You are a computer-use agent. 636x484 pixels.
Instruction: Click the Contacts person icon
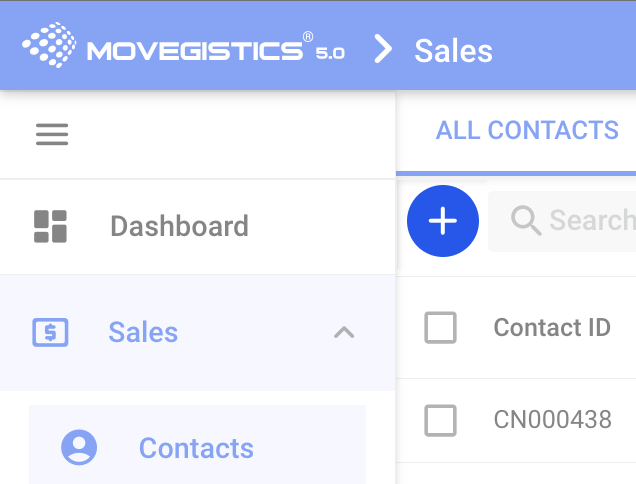[79, 447]
